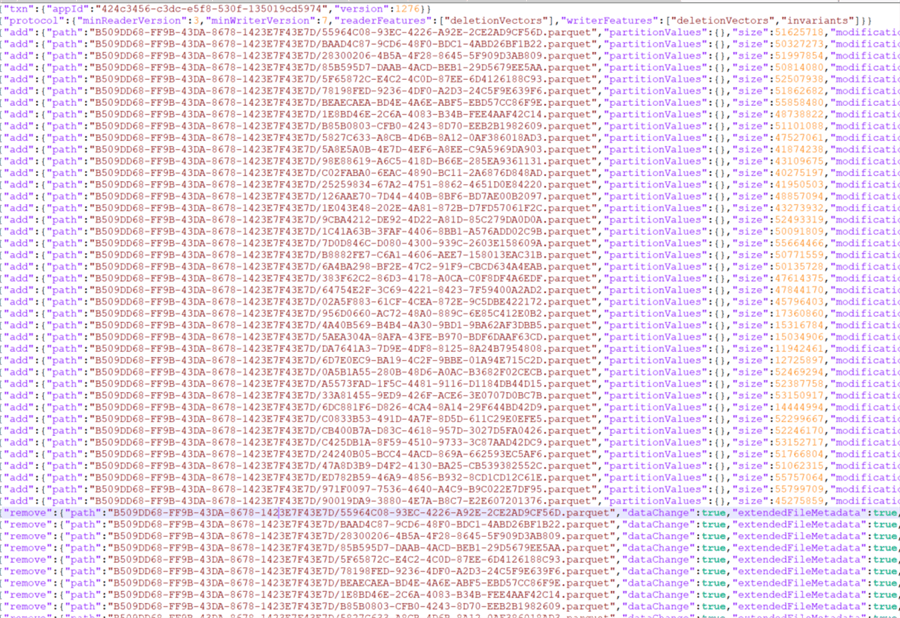Click the version number 1276
This screenshot has height=618, width=900.
[x=408, y=9]
